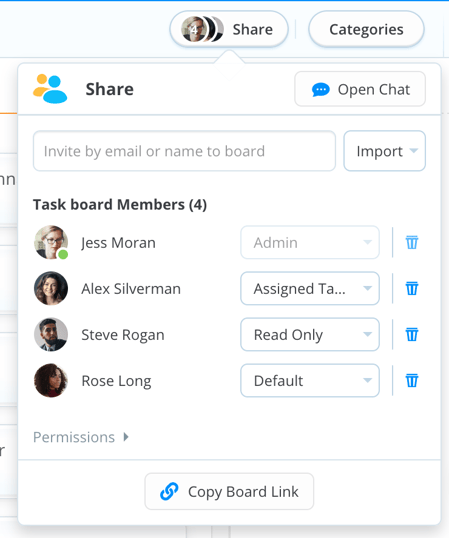The width and height of the screenshot is (449, 538).
Task: Click Rose Long's profile photo
Action: point(51,381)
